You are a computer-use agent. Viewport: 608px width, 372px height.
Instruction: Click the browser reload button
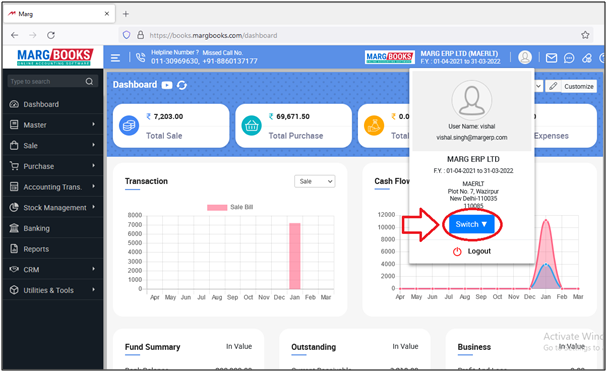coord(51,35)
